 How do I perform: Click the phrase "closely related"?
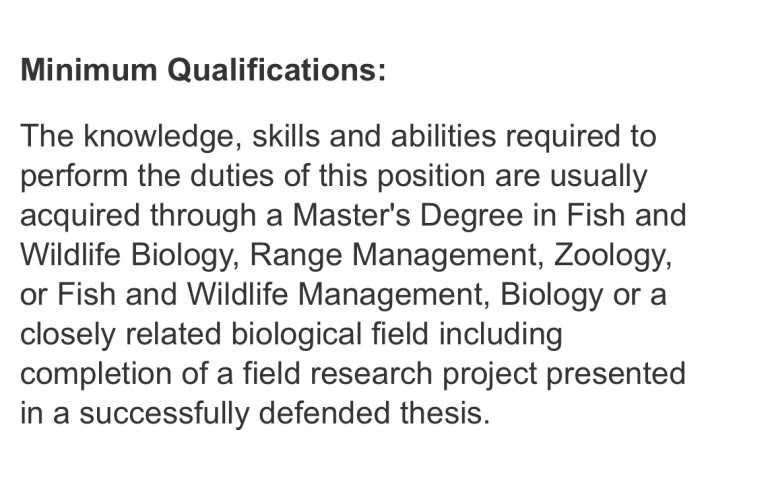point(121,334)
